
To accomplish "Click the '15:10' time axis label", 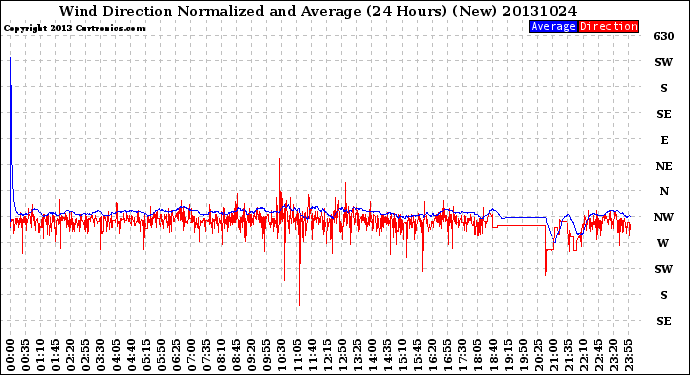I will pyautogui.click(x=402, y=355).
